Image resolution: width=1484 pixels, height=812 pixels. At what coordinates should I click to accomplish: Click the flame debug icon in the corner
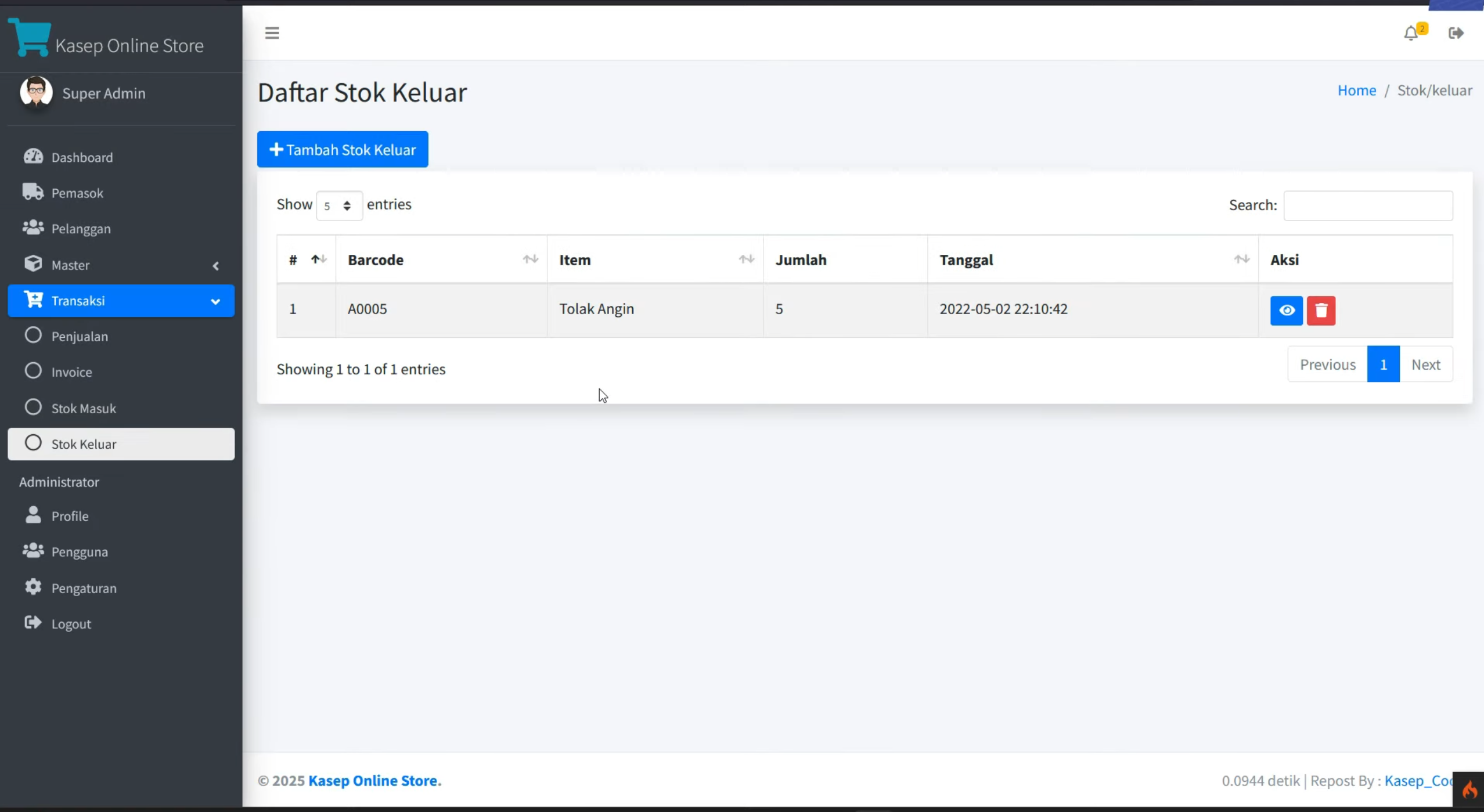pyautogui.click(x=1469, y=789)
